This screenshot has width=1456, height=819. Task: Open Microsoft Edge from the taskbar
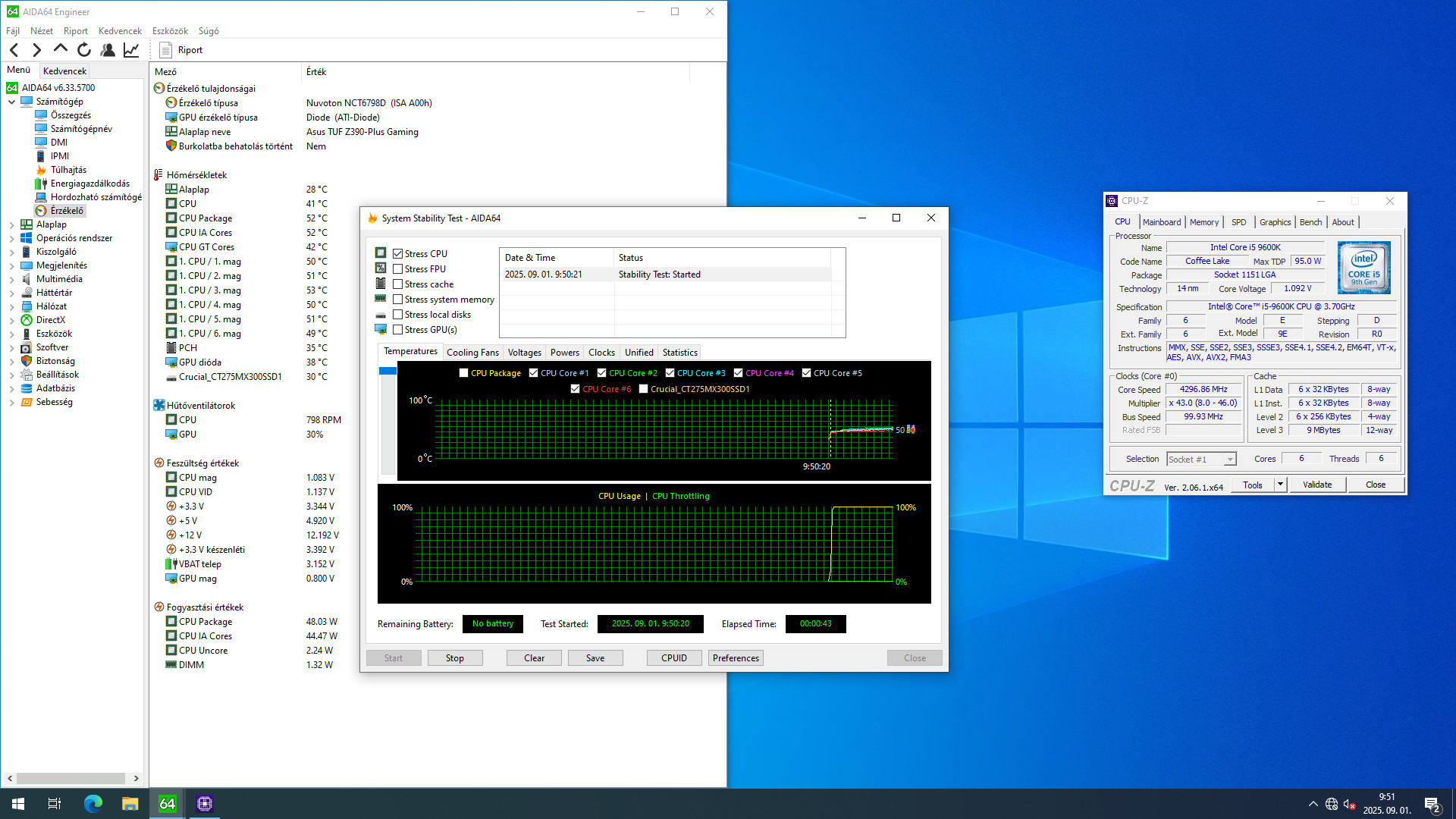93,804
